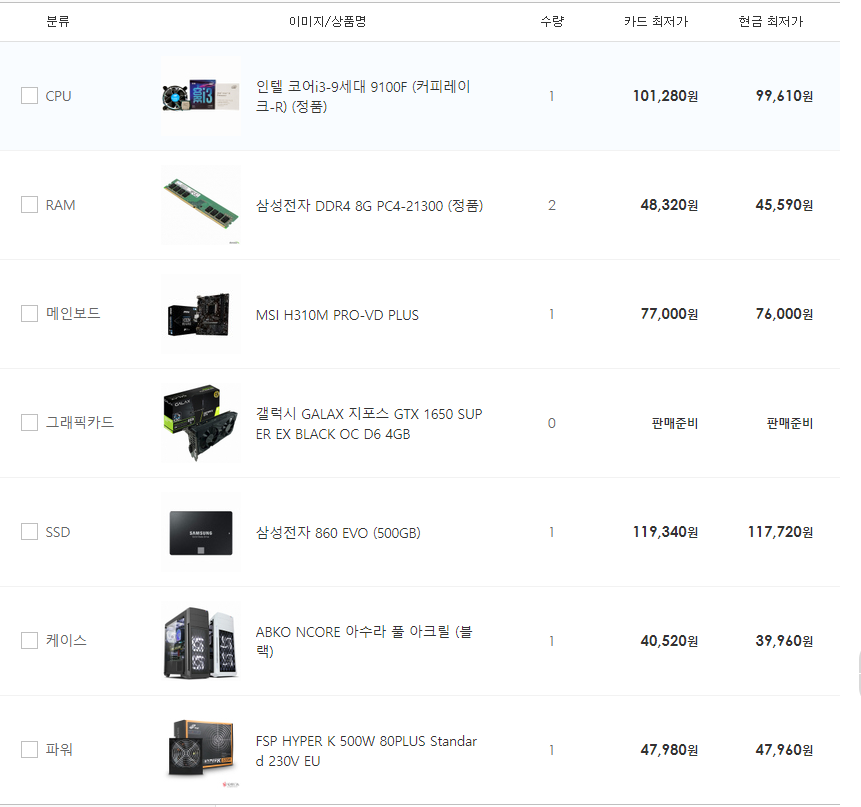Click the SSD category label

[58, 532]
